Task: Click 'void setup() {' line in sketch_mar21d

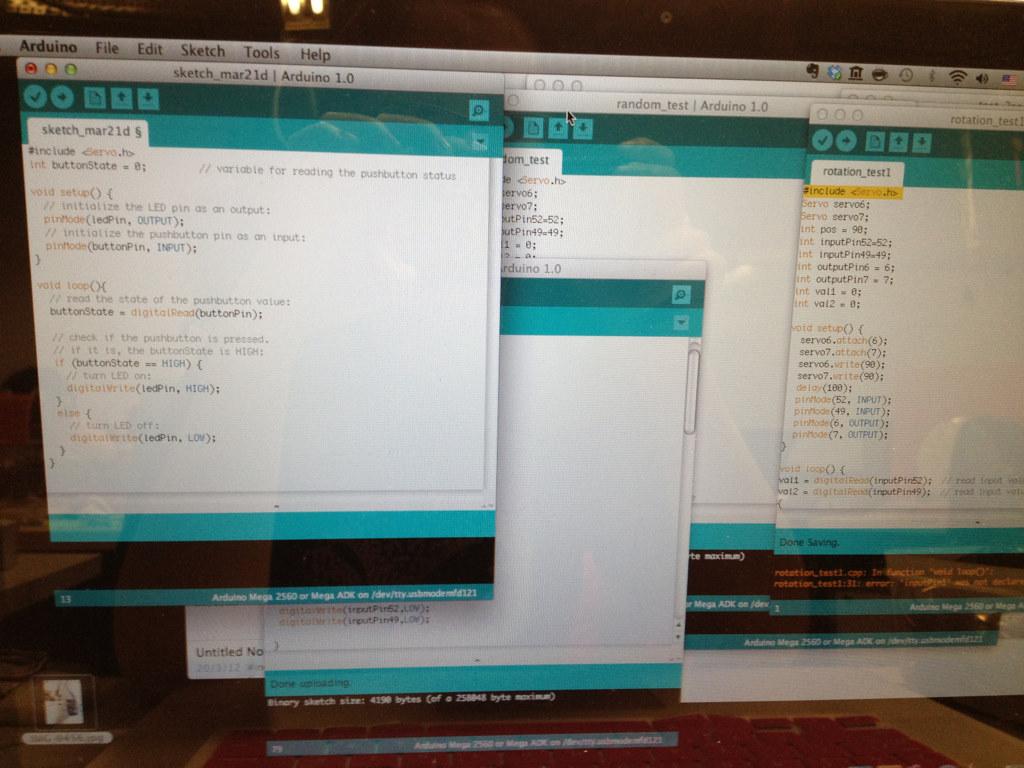Action: [72, 193]
